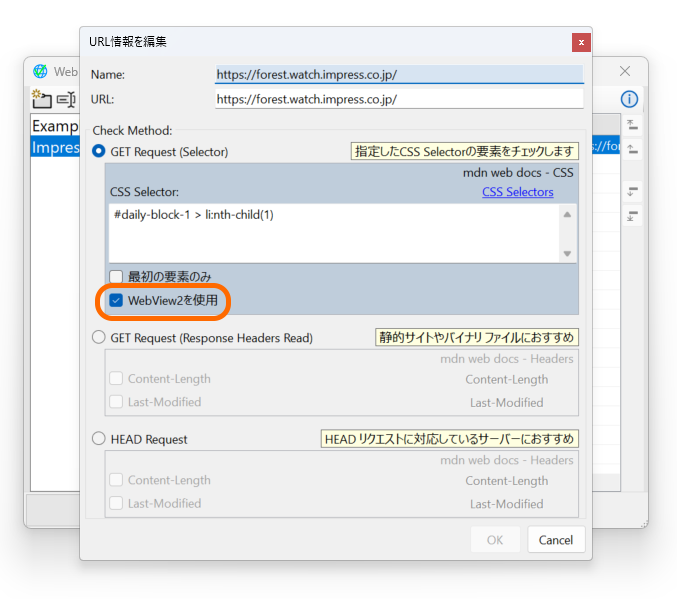Select GET Request (Selector) radio button

(99, 151)
